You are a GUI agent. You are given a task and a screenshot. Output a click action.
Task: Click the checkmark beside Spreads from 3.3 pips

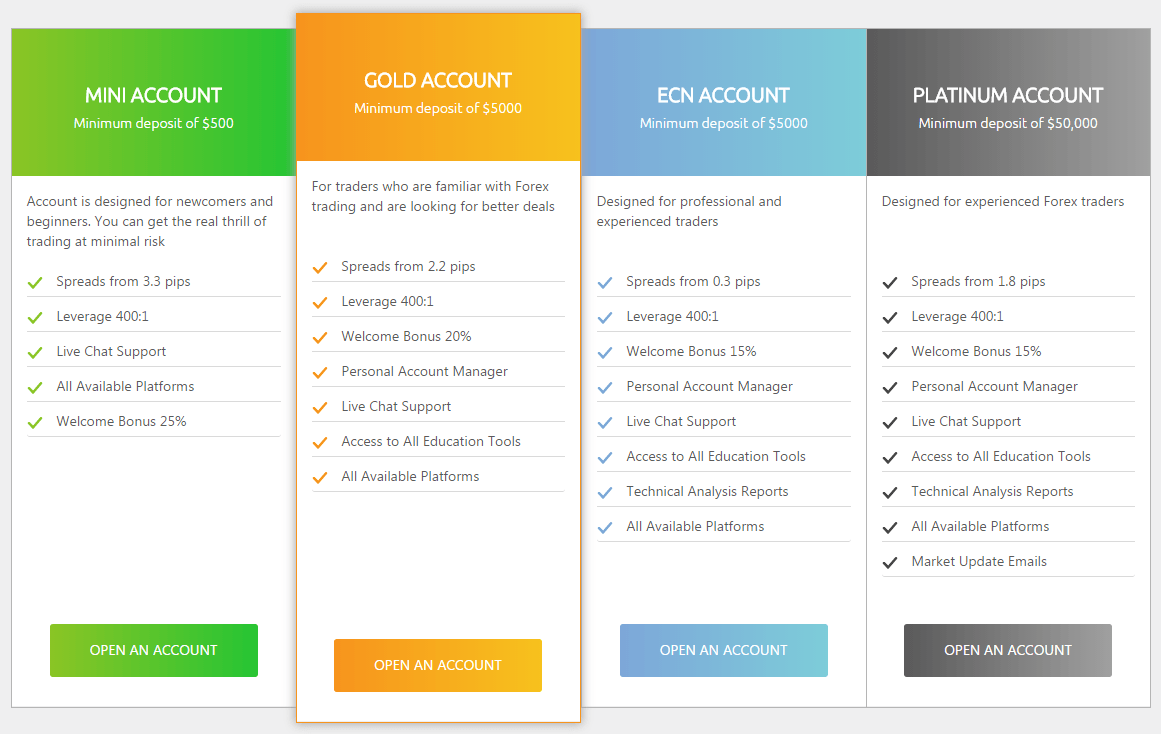[34, 281]
